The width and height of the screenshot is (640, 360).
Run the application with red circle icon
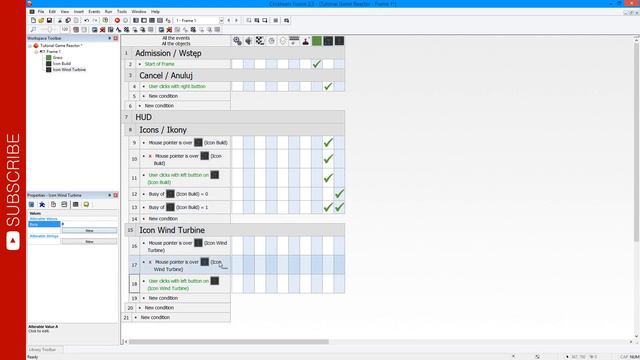[117, 20]
